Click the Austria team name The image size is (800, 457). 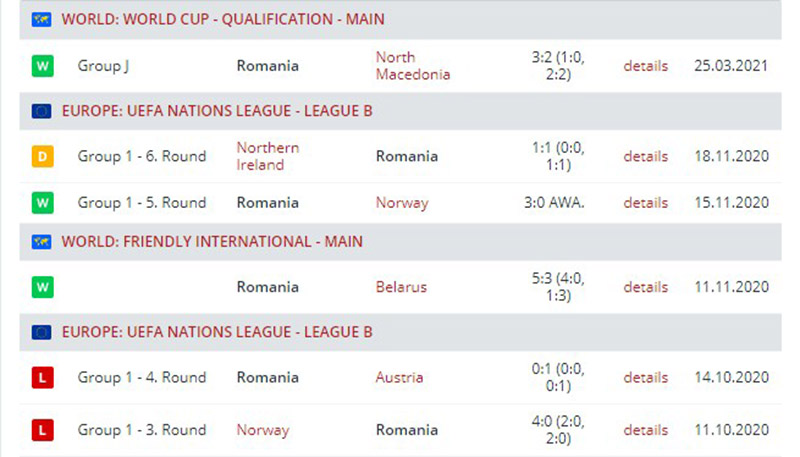[399, 378]
